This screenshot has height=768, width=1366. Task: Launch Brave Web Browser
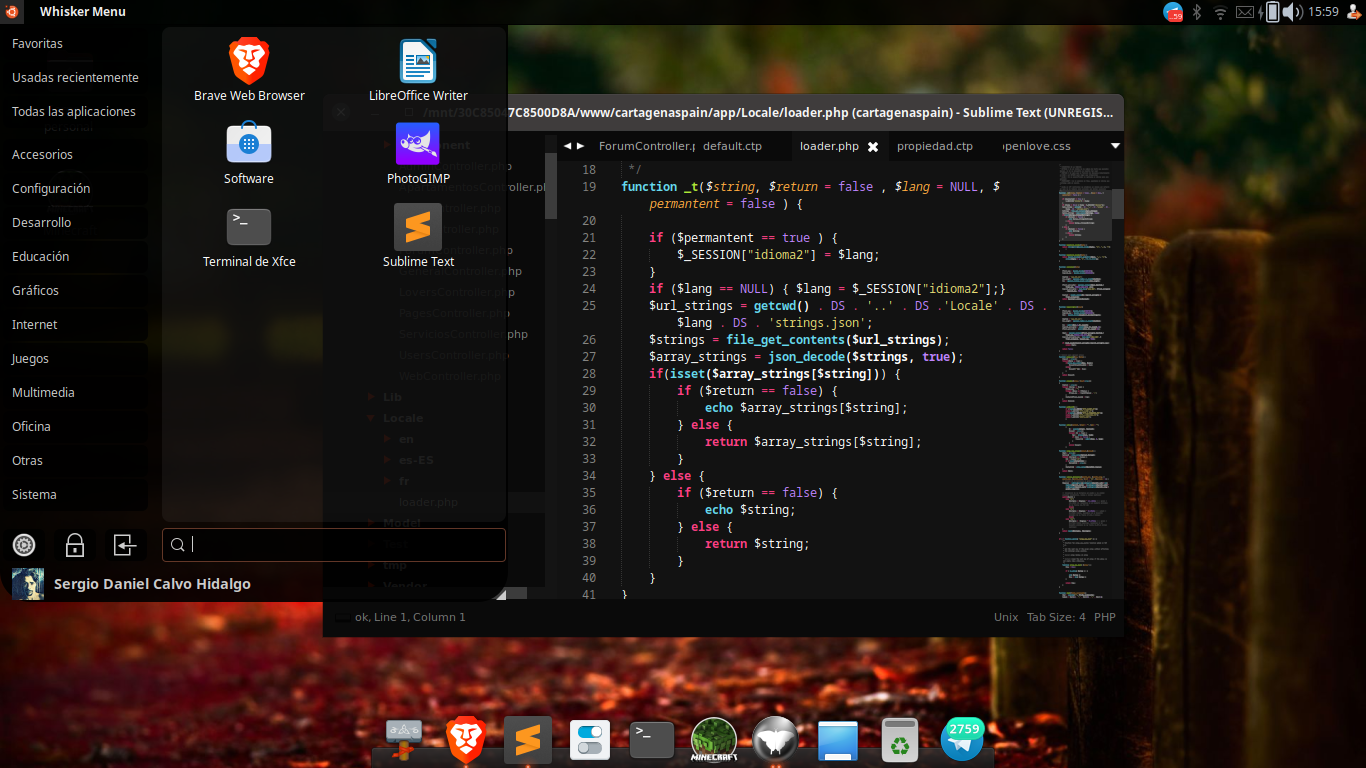tap(248, 60)
